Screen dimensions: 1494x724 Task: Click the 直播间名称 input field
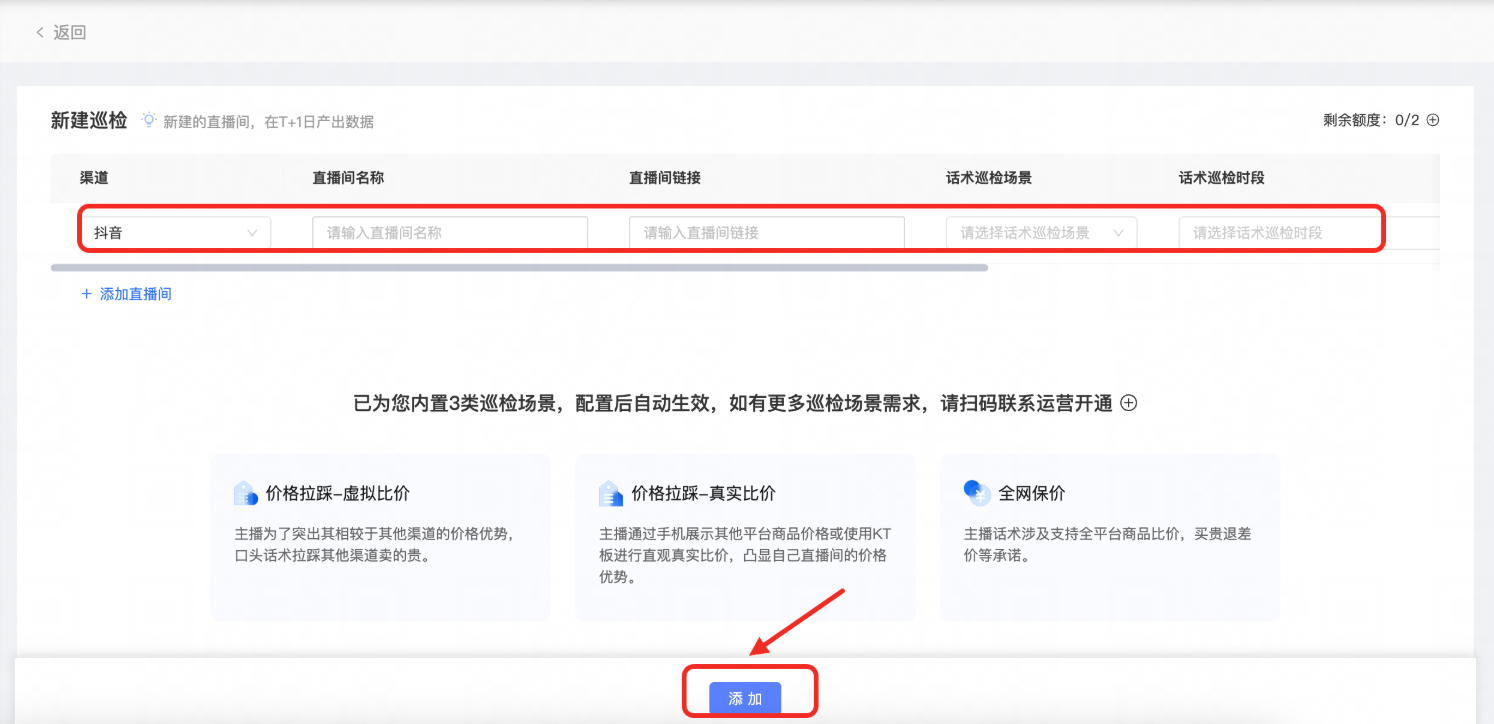[x=450, y=232]
